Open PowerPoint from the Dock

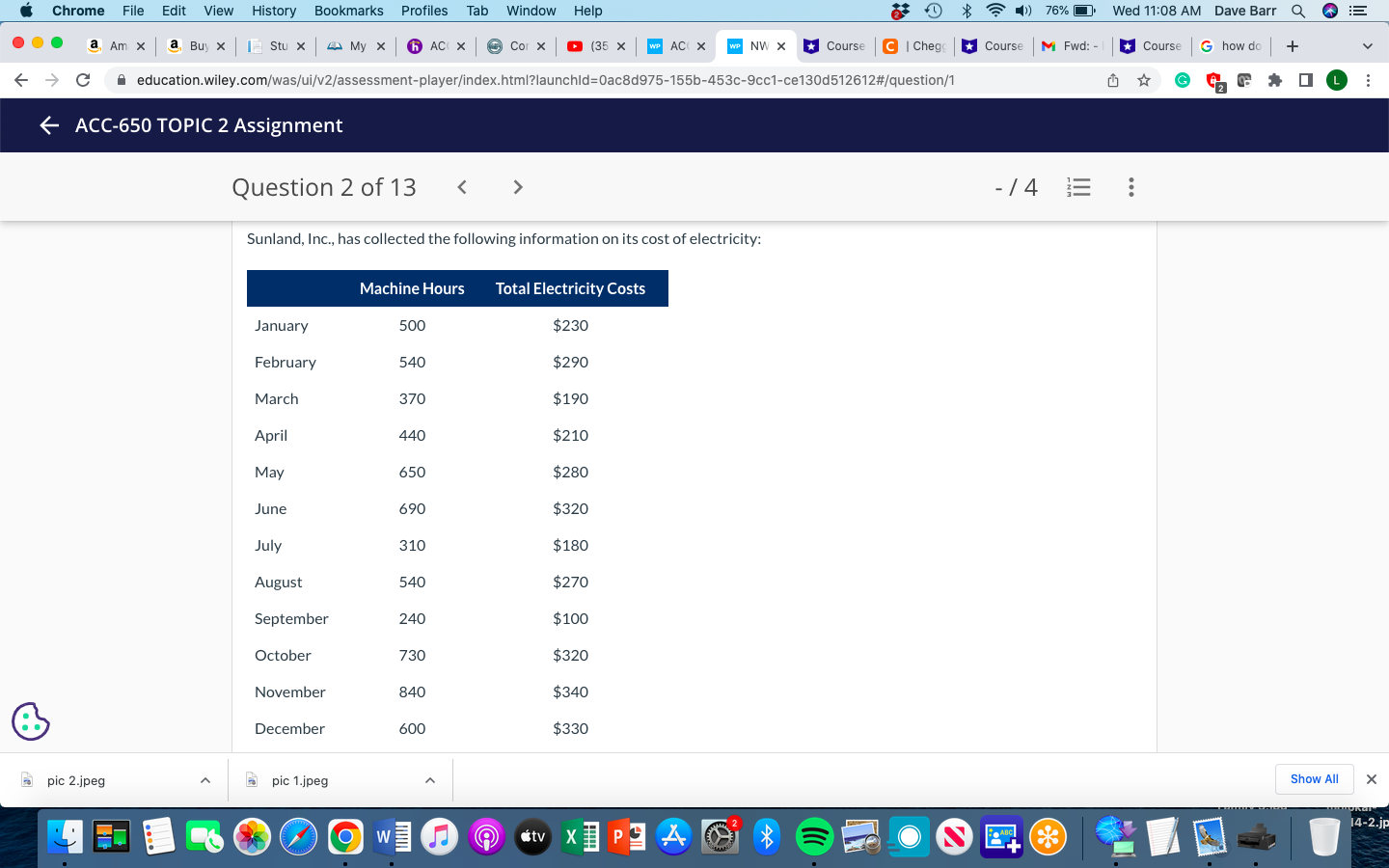pyautogui.click(x=627, y=836)
